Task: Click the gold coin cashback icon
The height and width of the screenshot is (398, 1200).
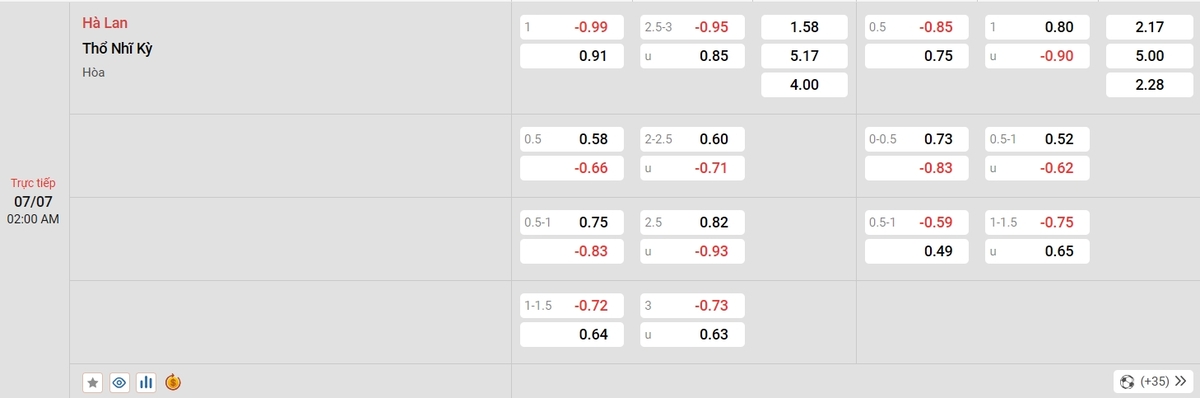Action: point(173,382)
